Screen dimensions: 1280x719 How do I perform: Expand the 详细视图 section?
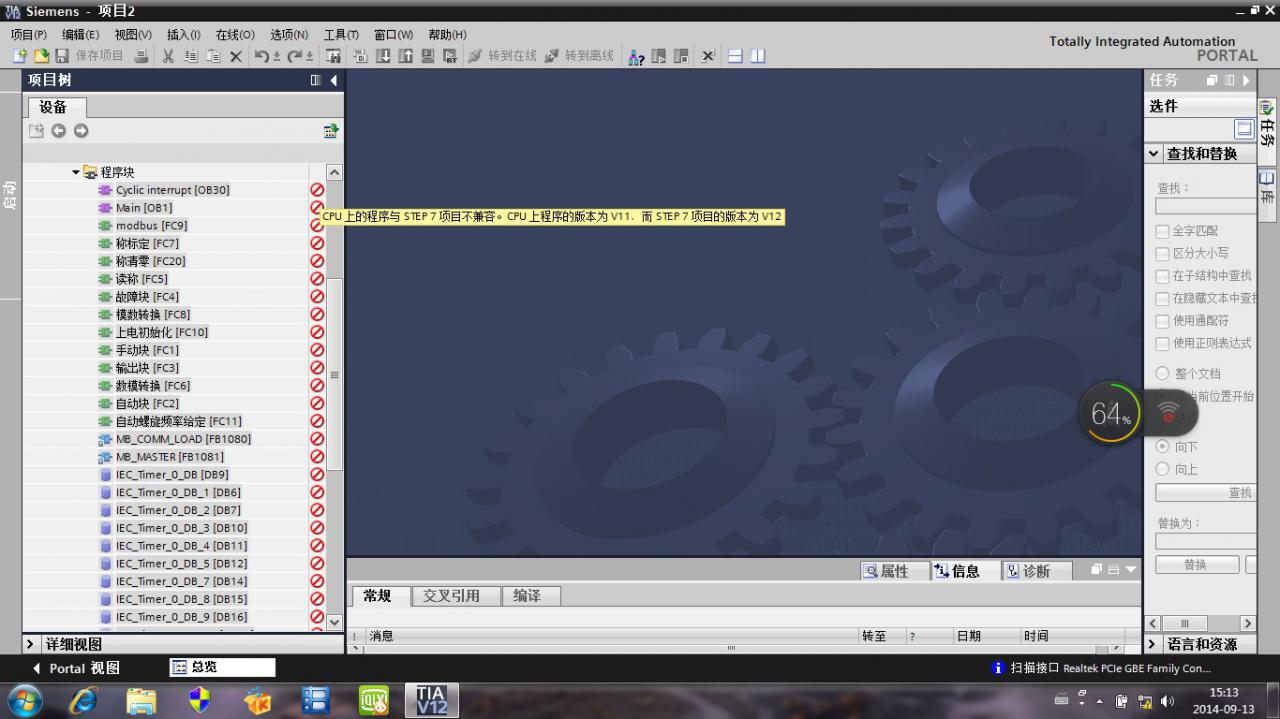tap(30, 644)
